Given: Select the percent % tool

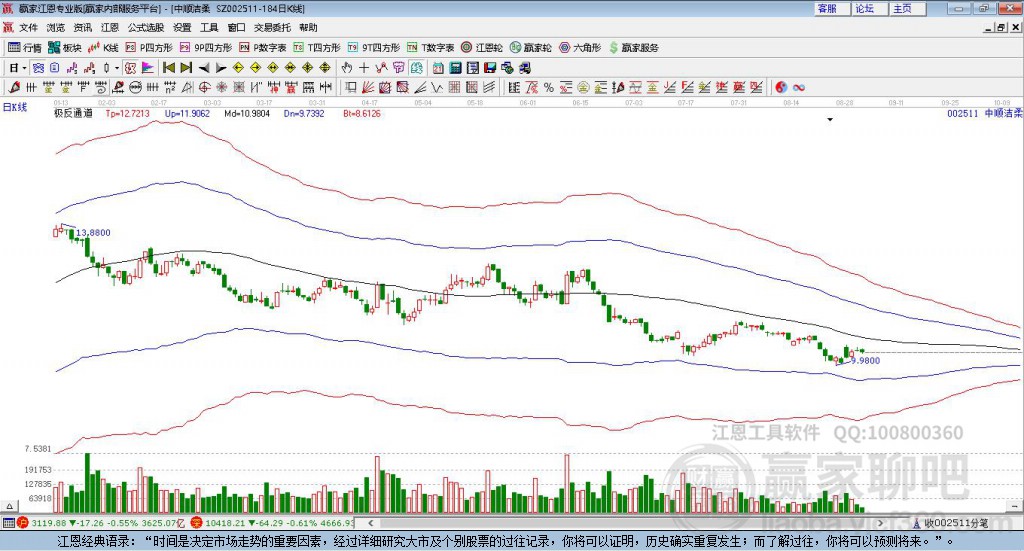Looking at the screenshot, I should click(x=549, y=87).
